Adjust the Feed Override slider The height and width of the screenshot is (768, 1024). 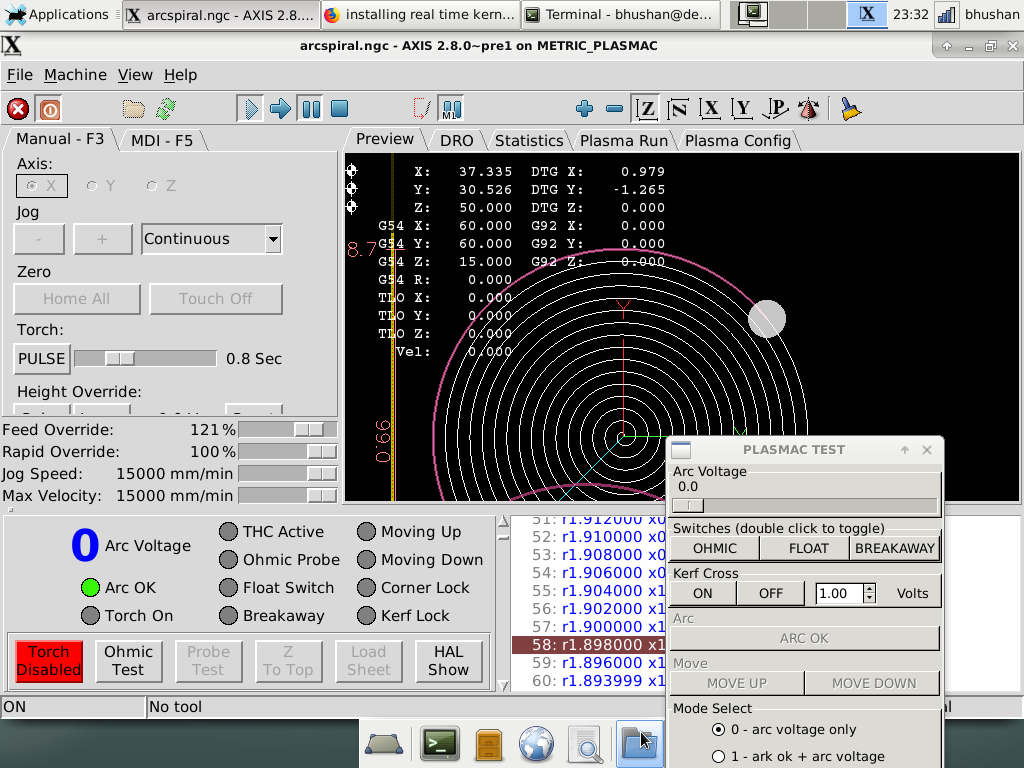tap(308, 429)
